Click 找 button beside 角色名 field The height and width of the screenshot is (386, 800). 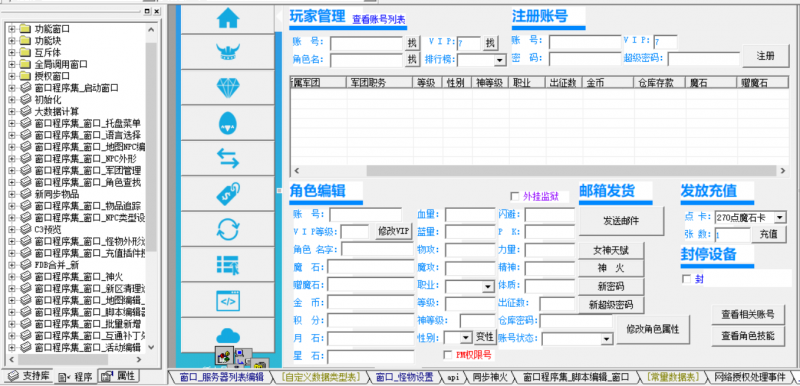(412, 60)
